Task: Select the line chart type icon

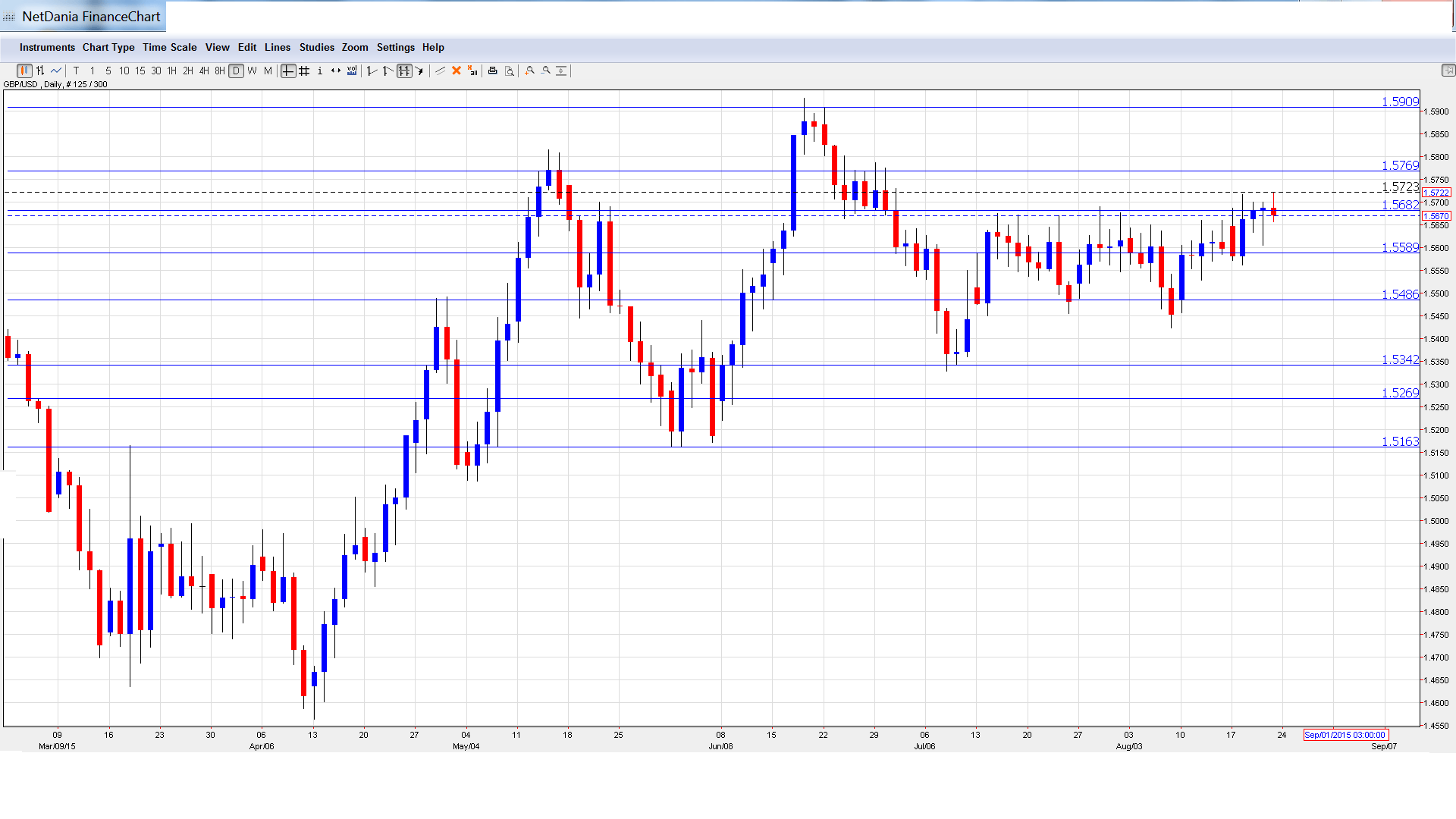Action: (x=56, y=71)
